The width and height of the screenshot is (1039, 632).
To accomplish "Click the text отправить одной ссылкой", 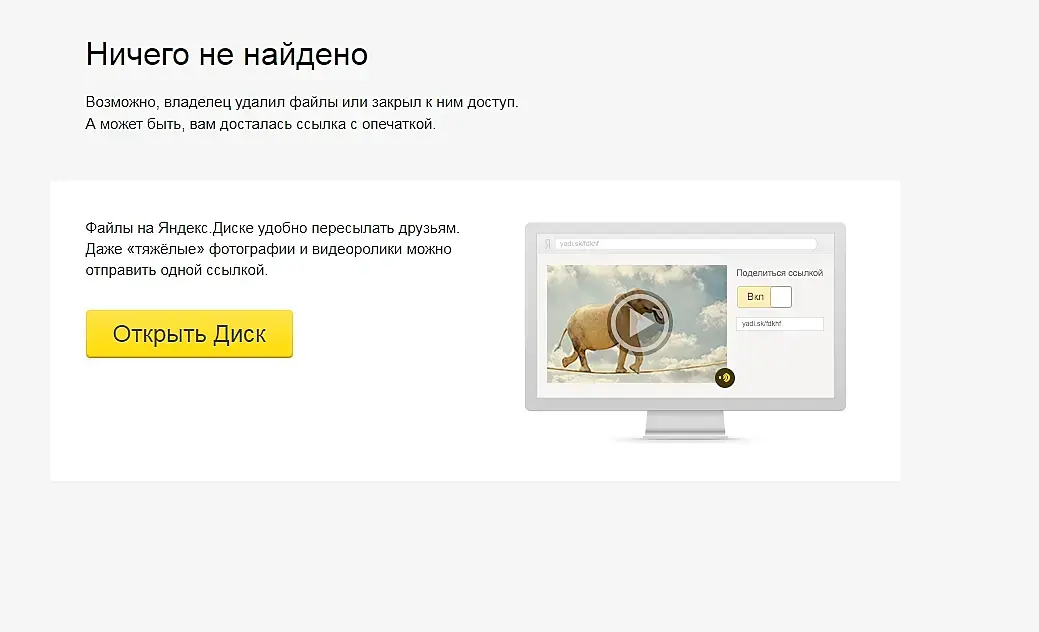I will (x=176, y=270).
